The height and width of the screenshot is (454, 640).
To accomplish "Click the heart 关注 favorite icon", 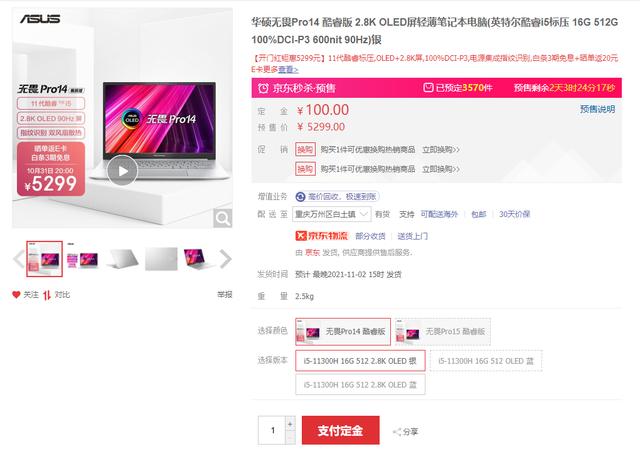I will pyautogui.click(x=16, y=295).
